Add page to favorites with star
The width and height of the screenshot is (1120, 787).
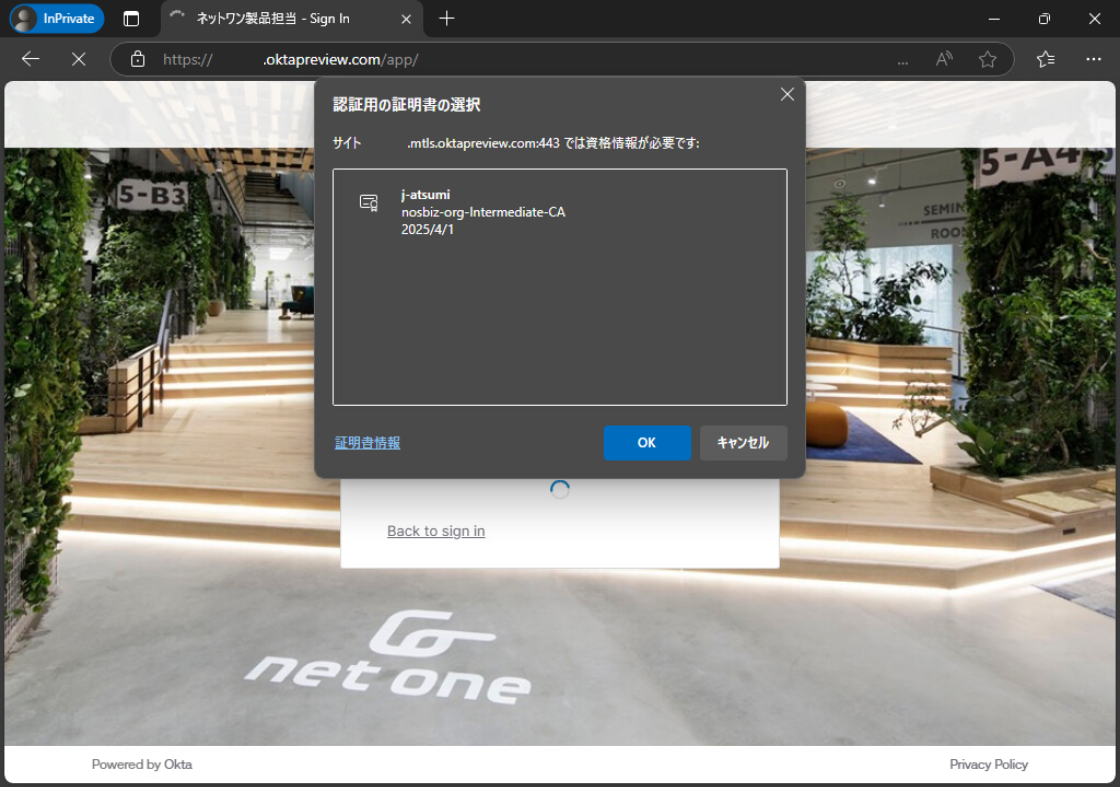[987, 59]
